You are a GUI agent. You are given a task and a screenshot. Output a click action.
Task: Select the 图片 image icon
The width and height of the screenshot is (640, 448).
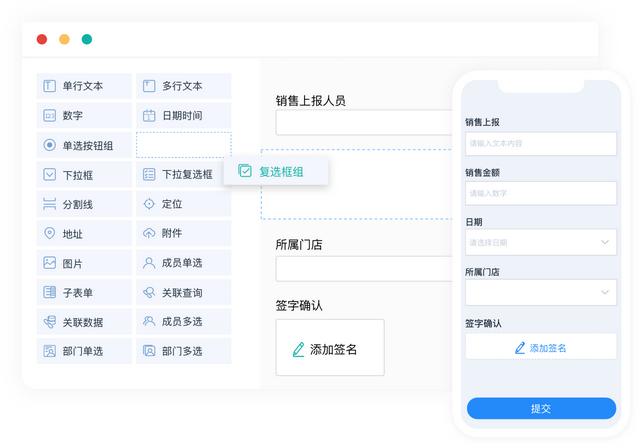click(49, 263)
